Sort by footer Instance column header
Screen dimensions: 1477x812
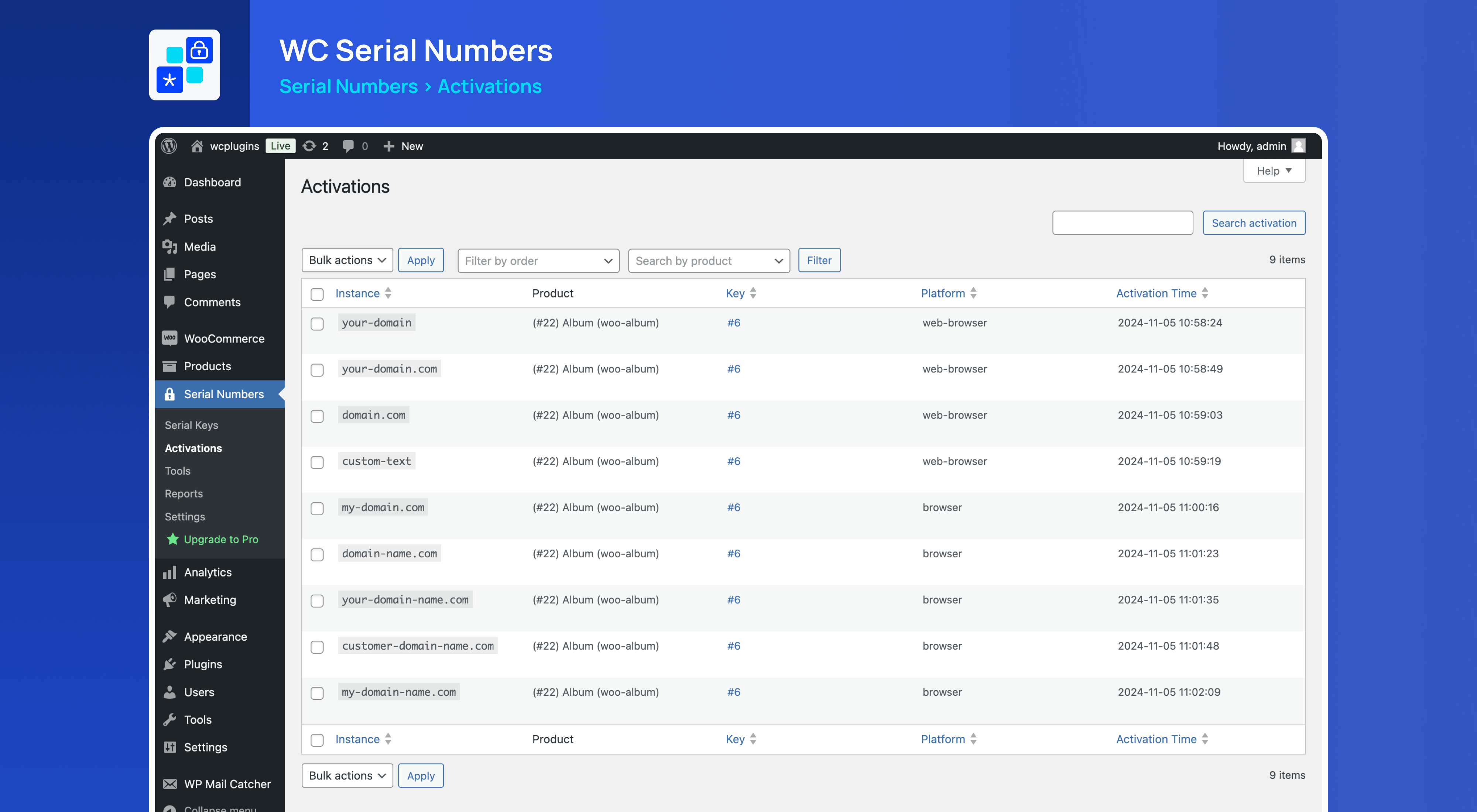[363, 739]
